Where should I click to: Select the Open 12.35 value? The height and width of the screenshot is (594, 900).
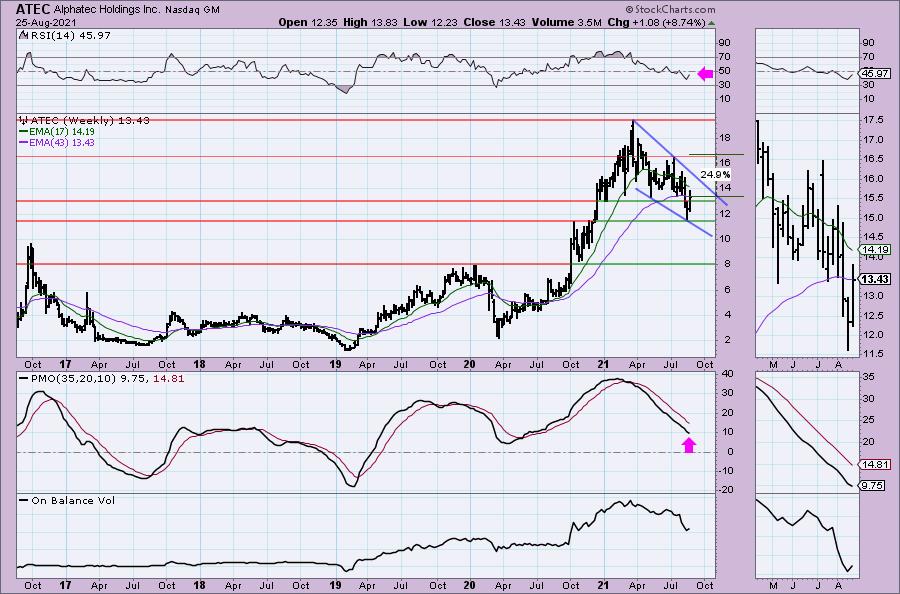point(309,22)
